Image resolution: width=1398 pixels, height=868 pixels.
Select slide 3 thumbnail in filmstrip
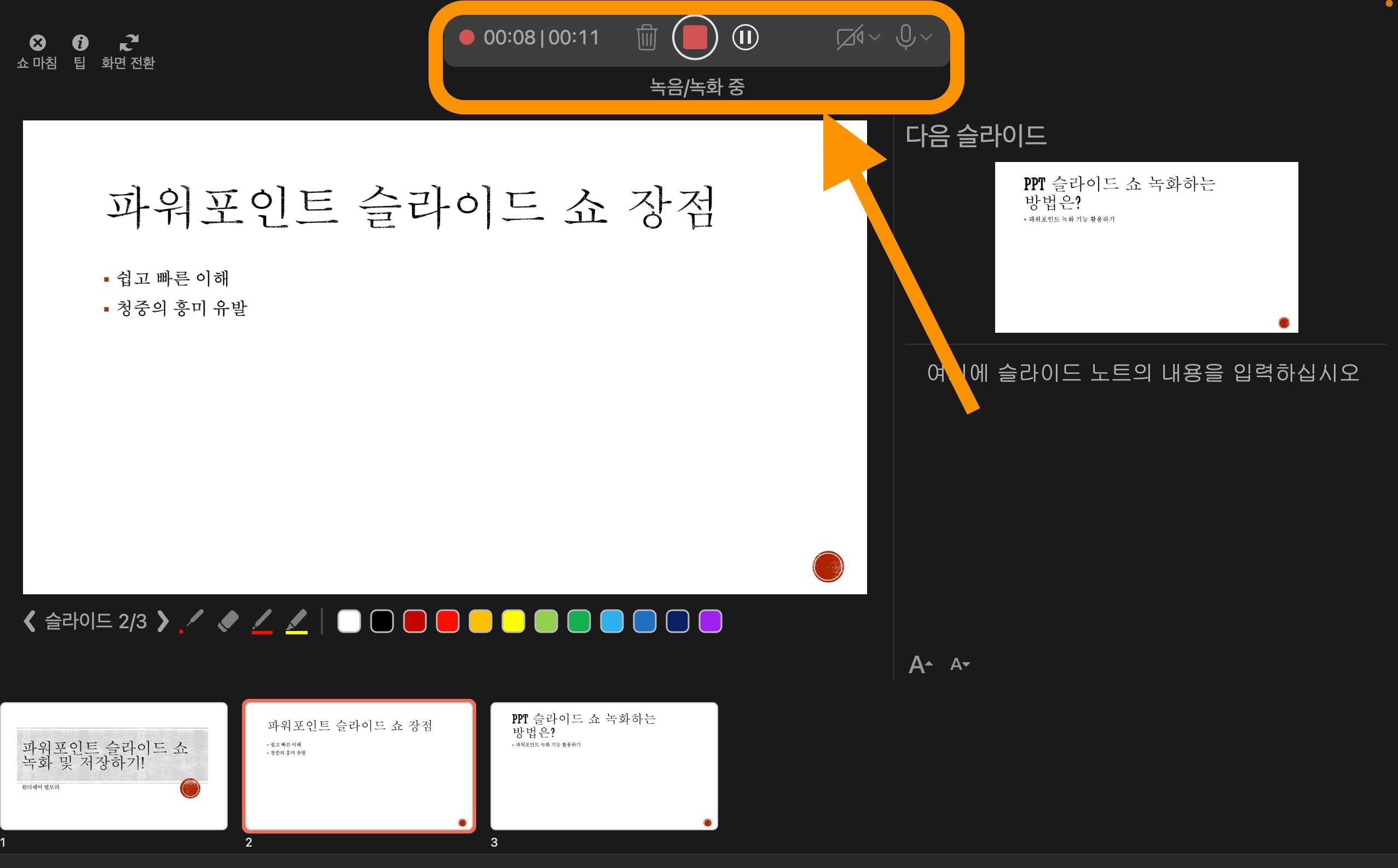pyautogui.click(x=604, y=766)
